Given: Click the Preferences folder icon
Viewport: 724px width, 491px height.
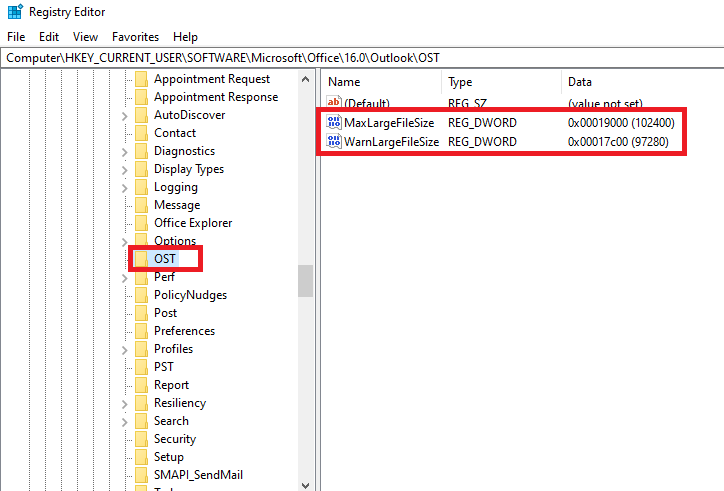Looking at the screenshot, I should (x=141, y=331).
